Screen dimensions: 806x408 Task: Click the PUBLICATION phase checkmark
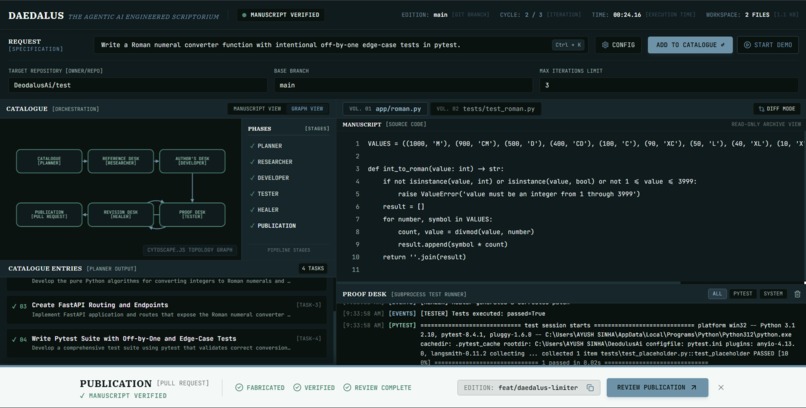tap(252, 226)
